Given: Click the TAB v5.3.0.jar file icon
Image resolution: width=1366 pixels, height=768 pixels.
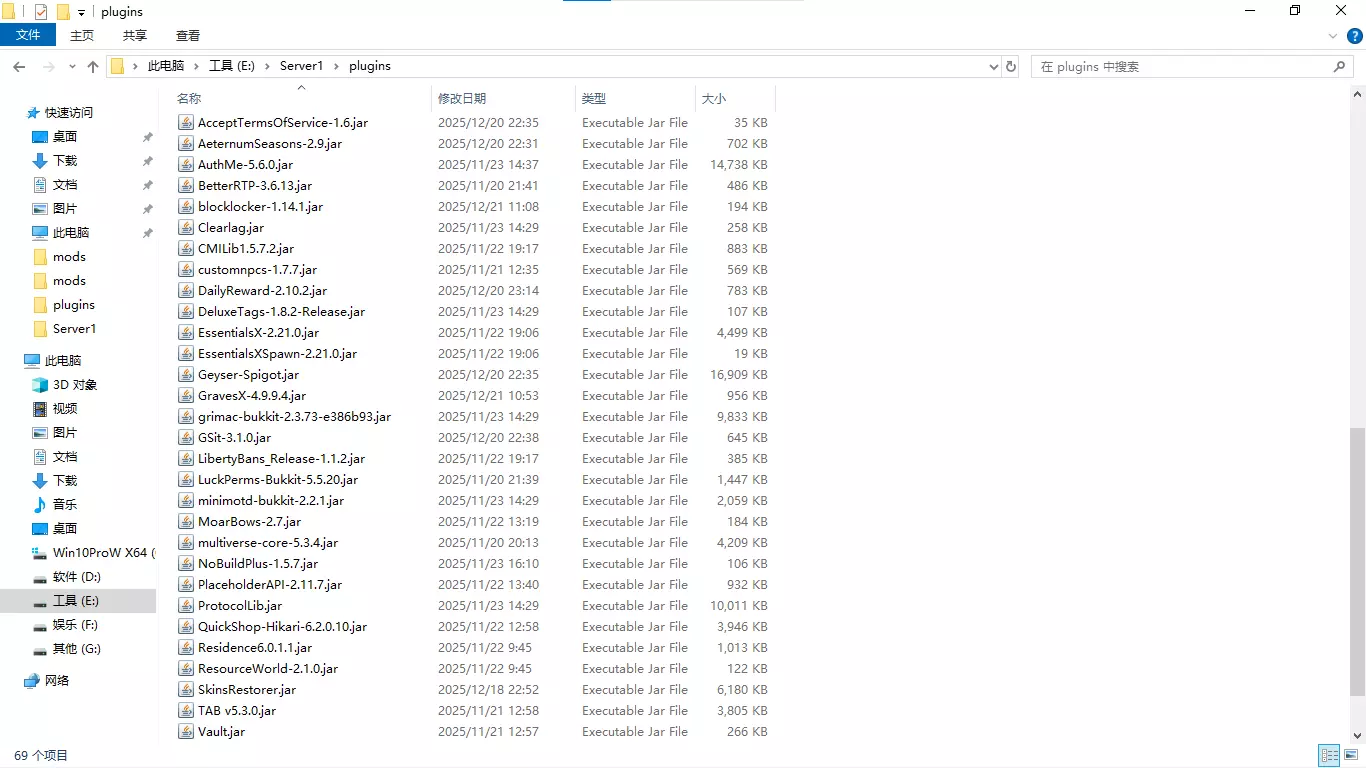Looking at the screenshot, I should point(185,711).
